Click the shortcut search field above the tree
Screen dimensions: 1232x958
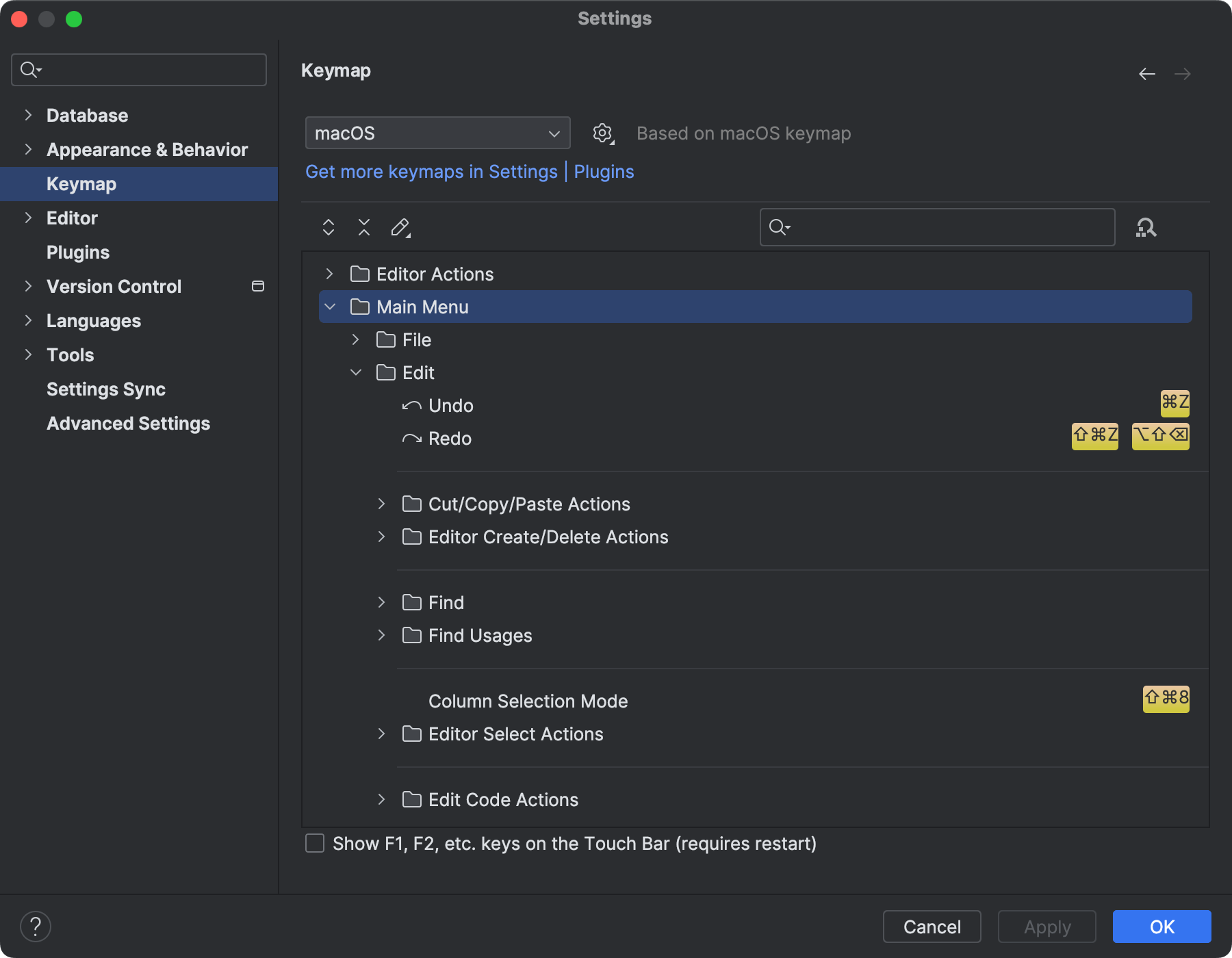pyautogui.click(x=936, y=226)
